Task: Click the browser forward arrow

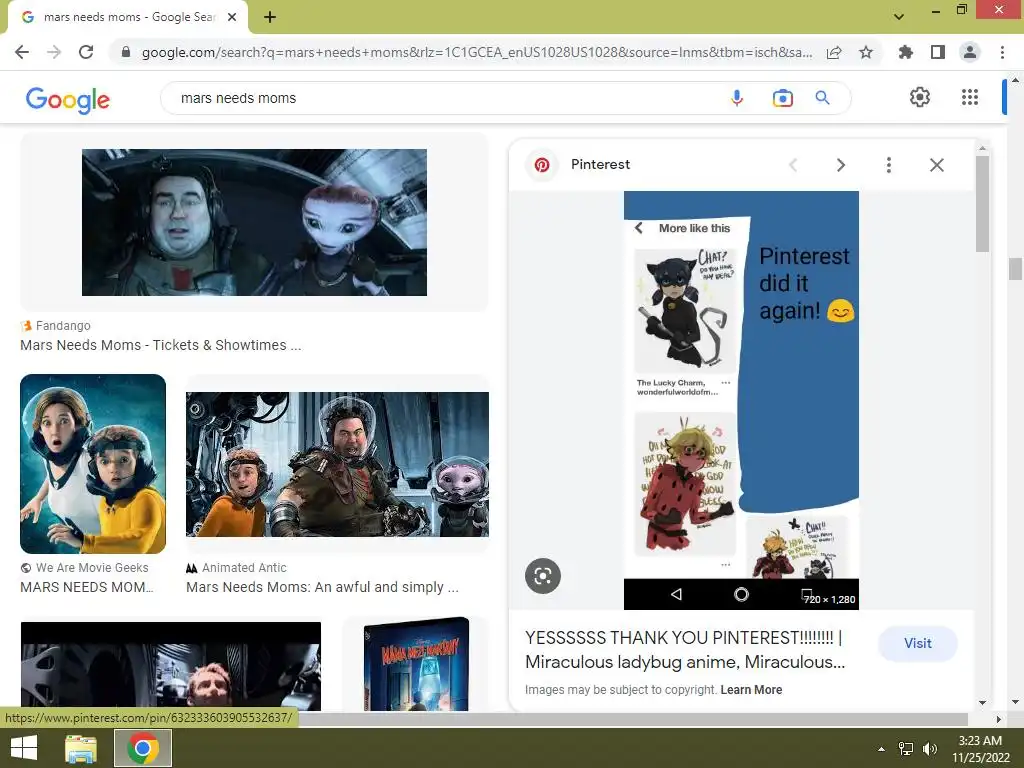Action: click(x=54, y=52)
